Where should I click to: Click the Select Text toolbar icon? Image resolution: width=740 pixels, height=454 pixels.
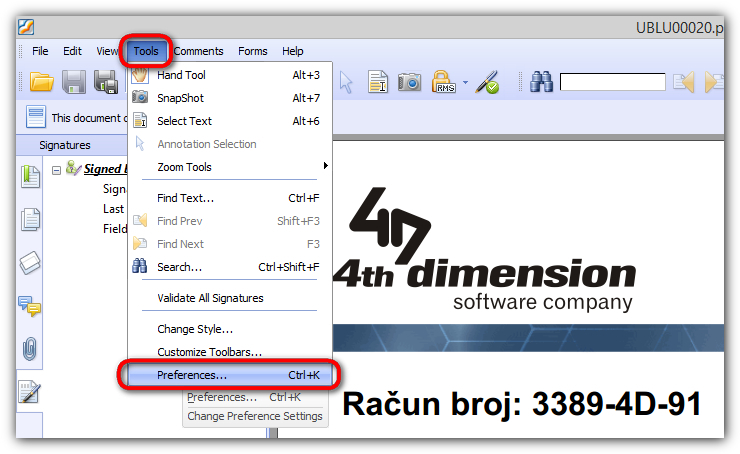point(378,82)
